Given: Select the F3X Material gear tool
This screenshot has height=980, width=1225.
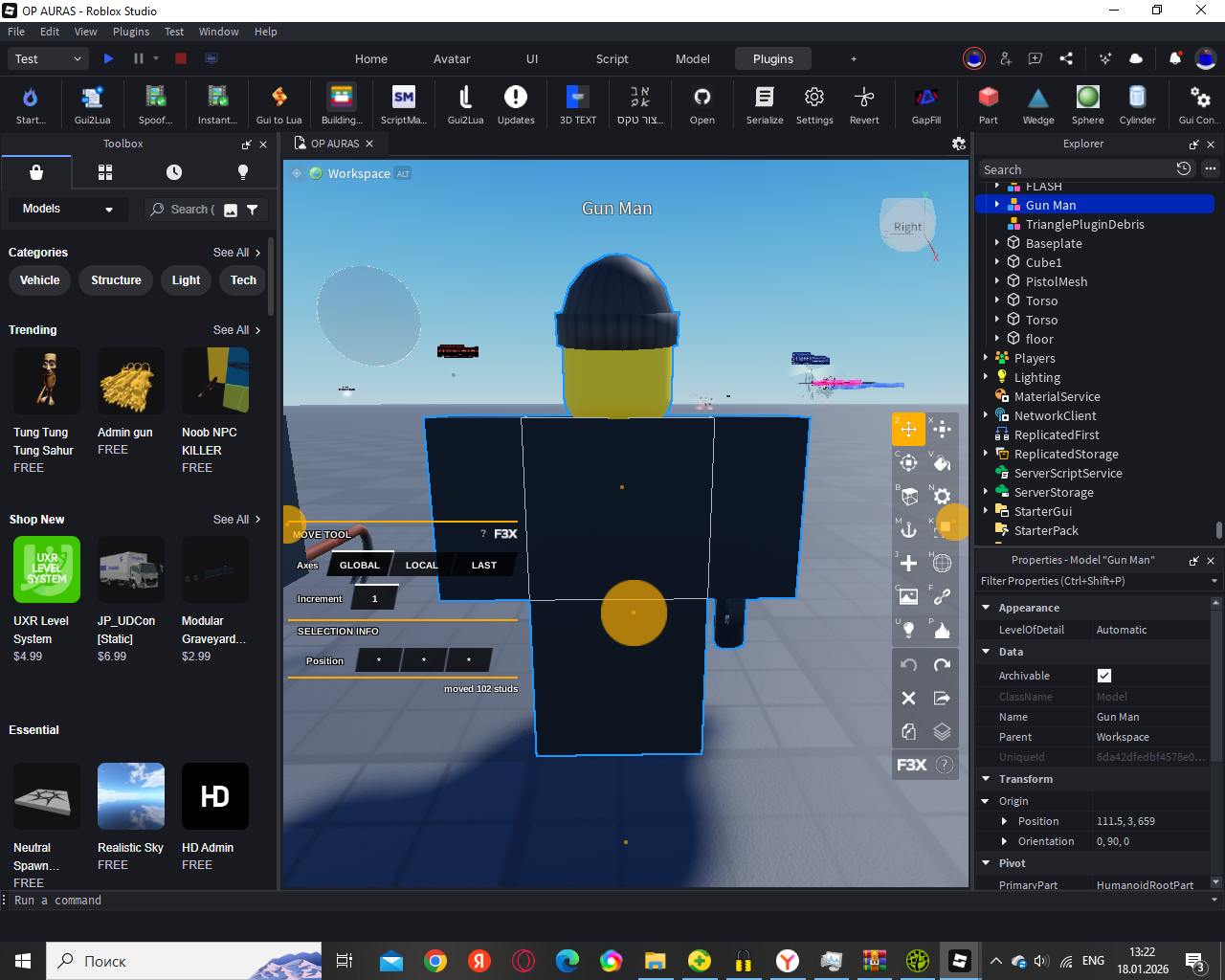Looking at the screenshot, I should pyautogui.click(x=942, y=496).
